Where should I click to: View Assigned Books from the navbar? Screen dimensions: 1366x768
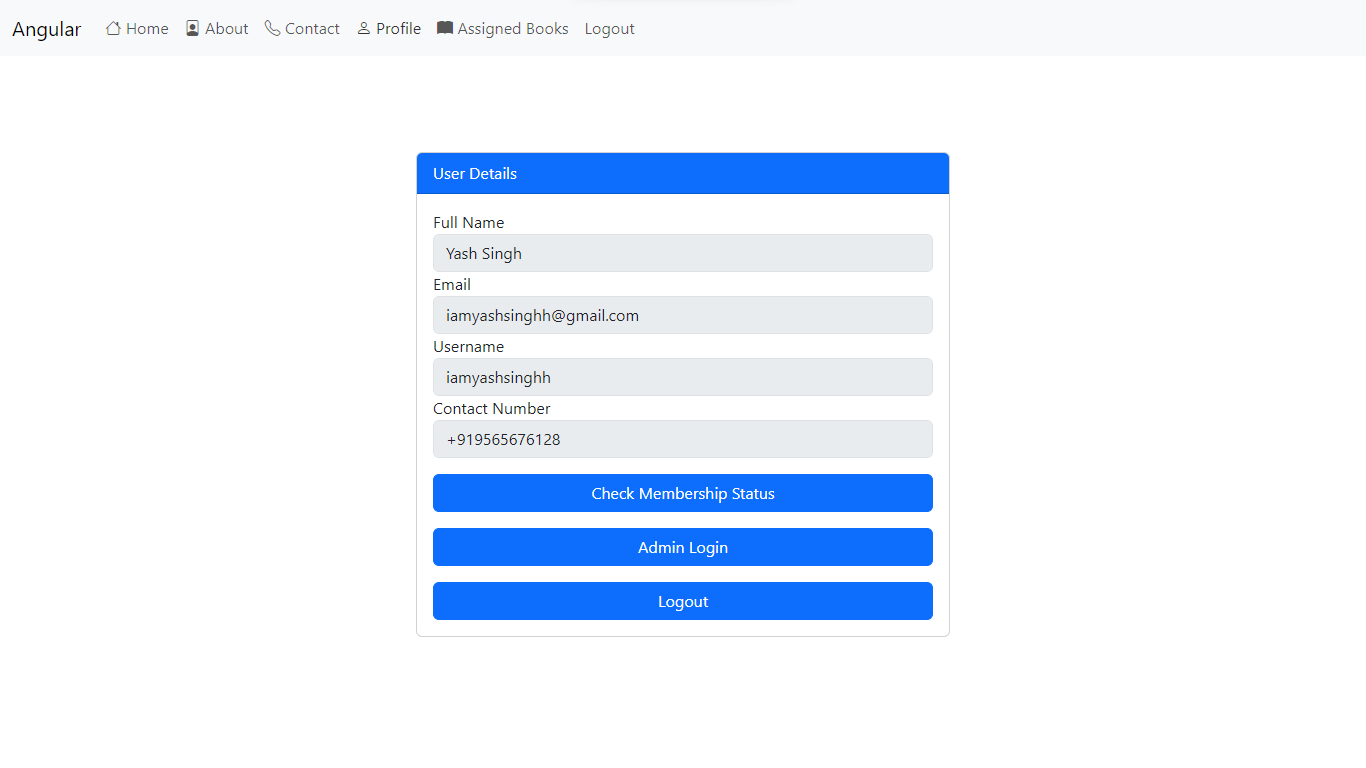coord(512,29)
